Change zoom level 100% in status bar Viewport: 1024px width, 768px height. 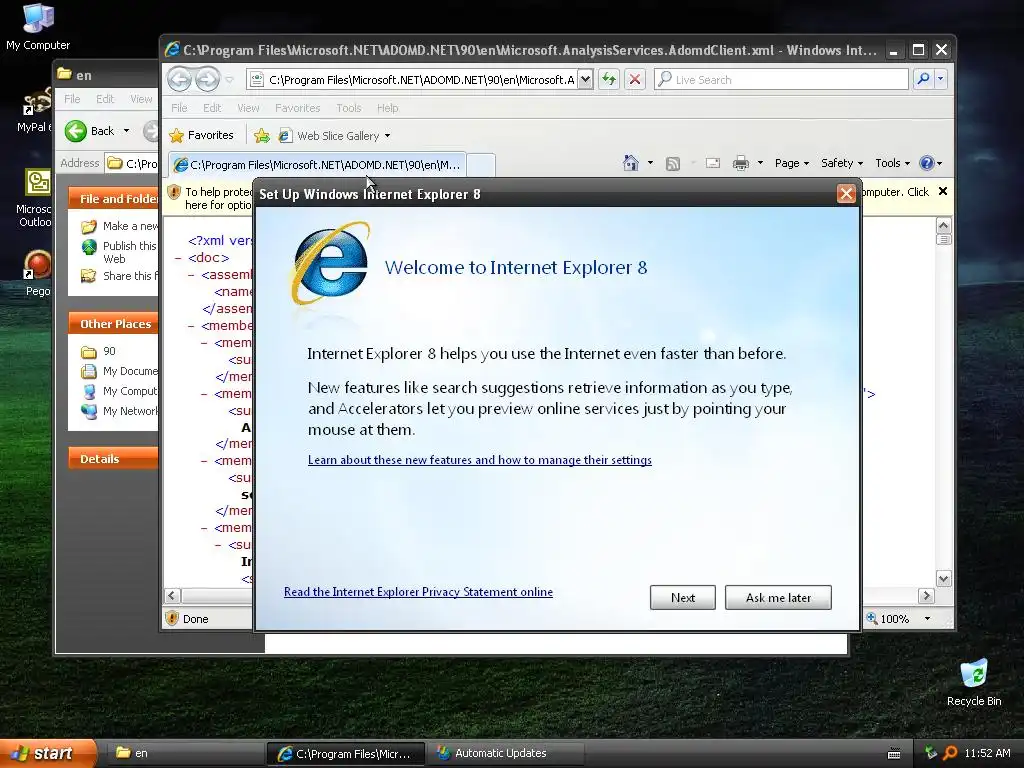(x=897, y=618)
